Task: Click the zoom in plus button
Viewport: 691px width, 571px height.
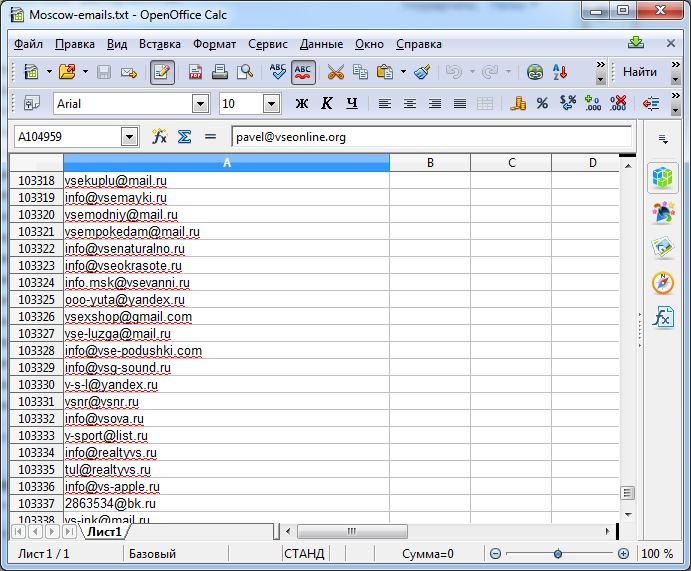Action: coord(623,553)
